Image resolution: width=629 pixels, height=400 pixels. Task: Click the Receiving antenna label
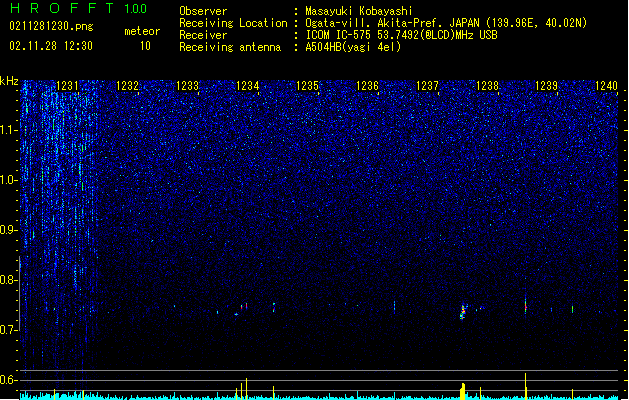point(230,47)
